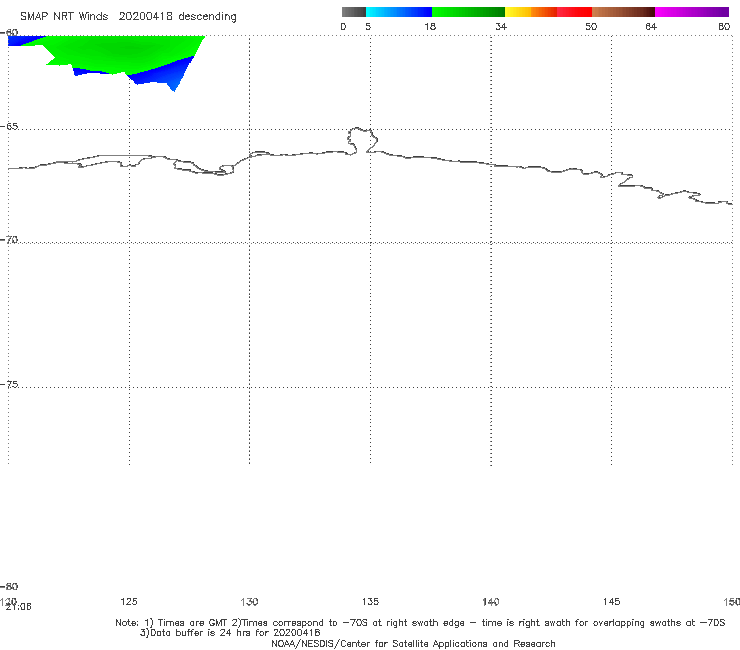Click the green color bar segment
This screenshot has width=740, height=650.
point(468,12)
